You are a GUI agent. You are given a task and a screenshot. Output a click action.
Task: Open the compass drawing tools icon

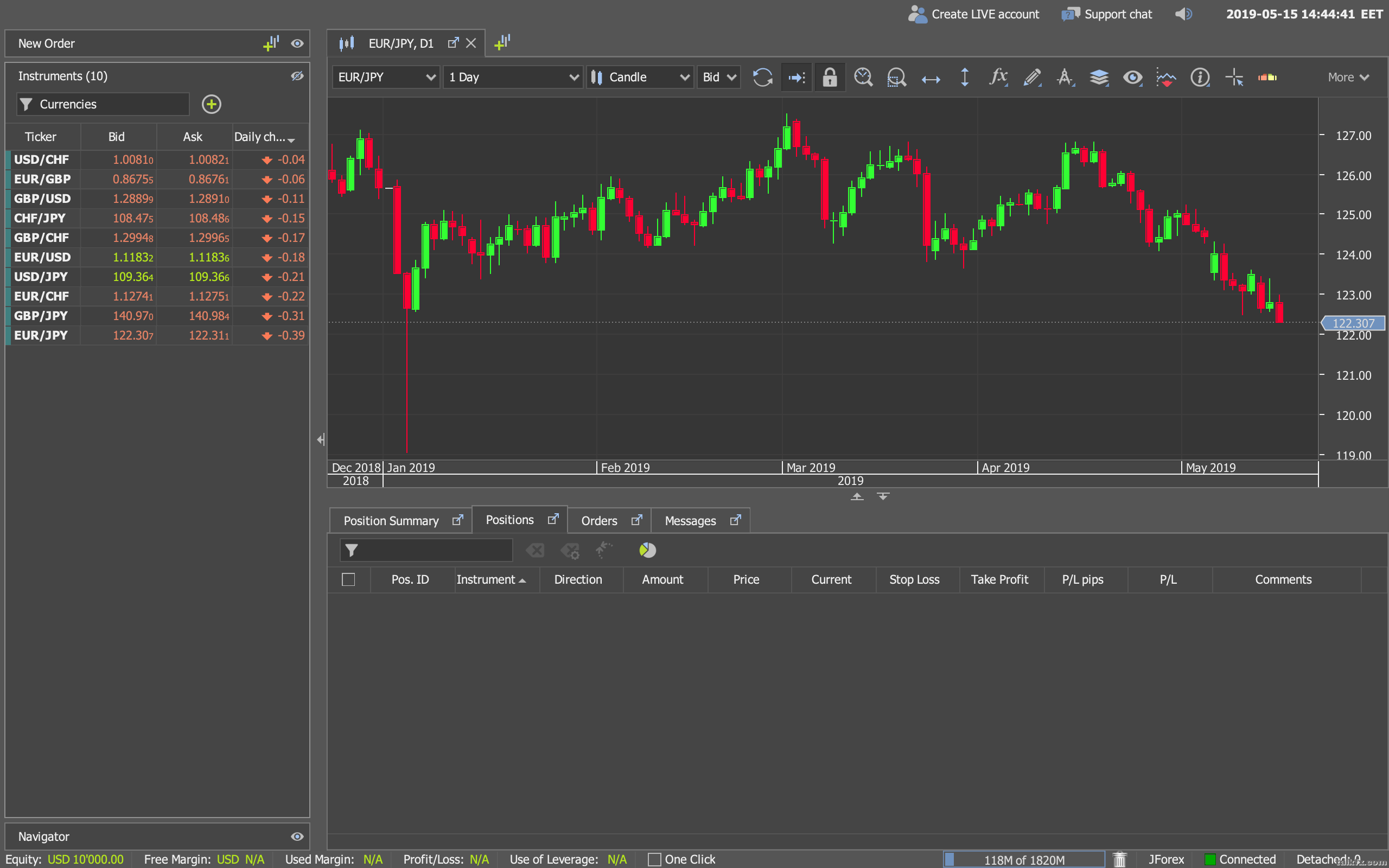pos(1065,77)
